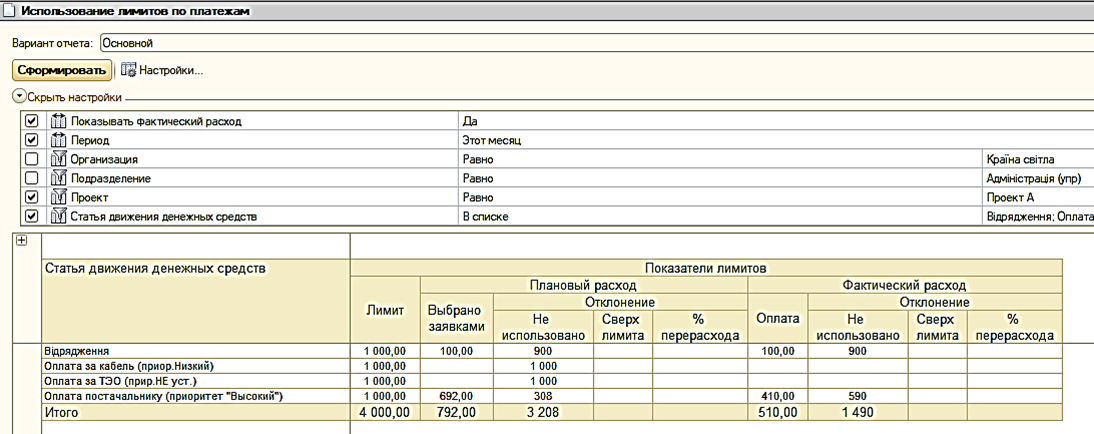Uncheck the 'Проект' filter checkbox
The image size is (1094, 434).
pos(32,197)
